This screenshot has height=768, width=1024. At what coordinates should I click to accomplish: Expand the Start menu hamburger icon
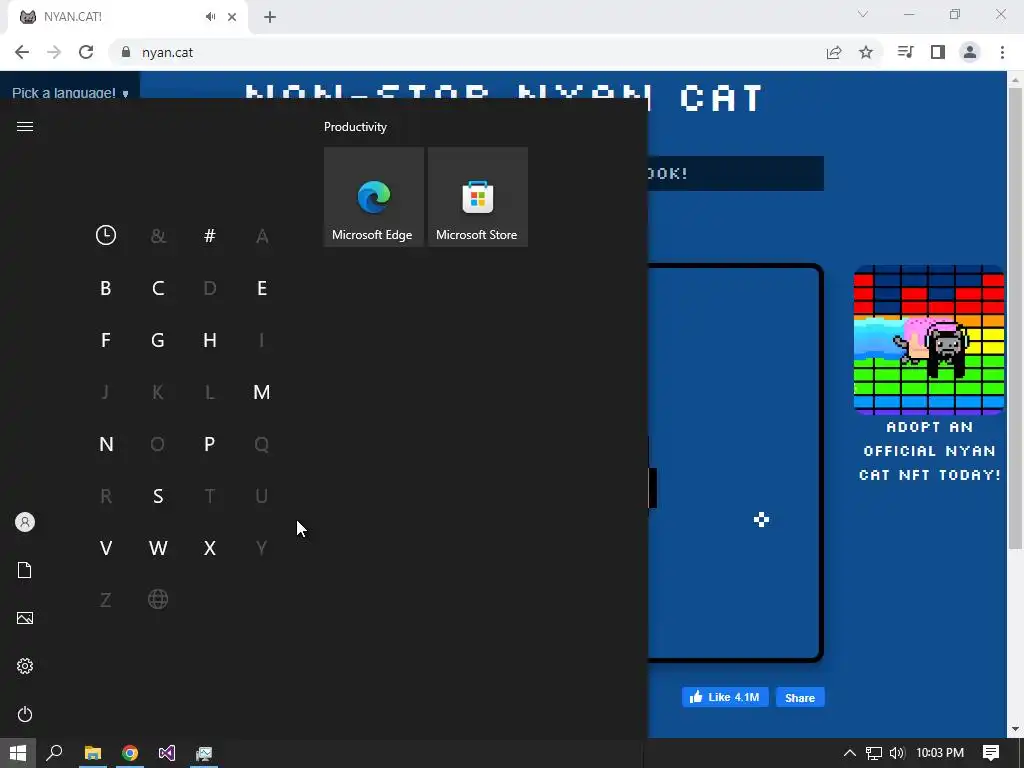pyautogui.click(x=25, y=127)
